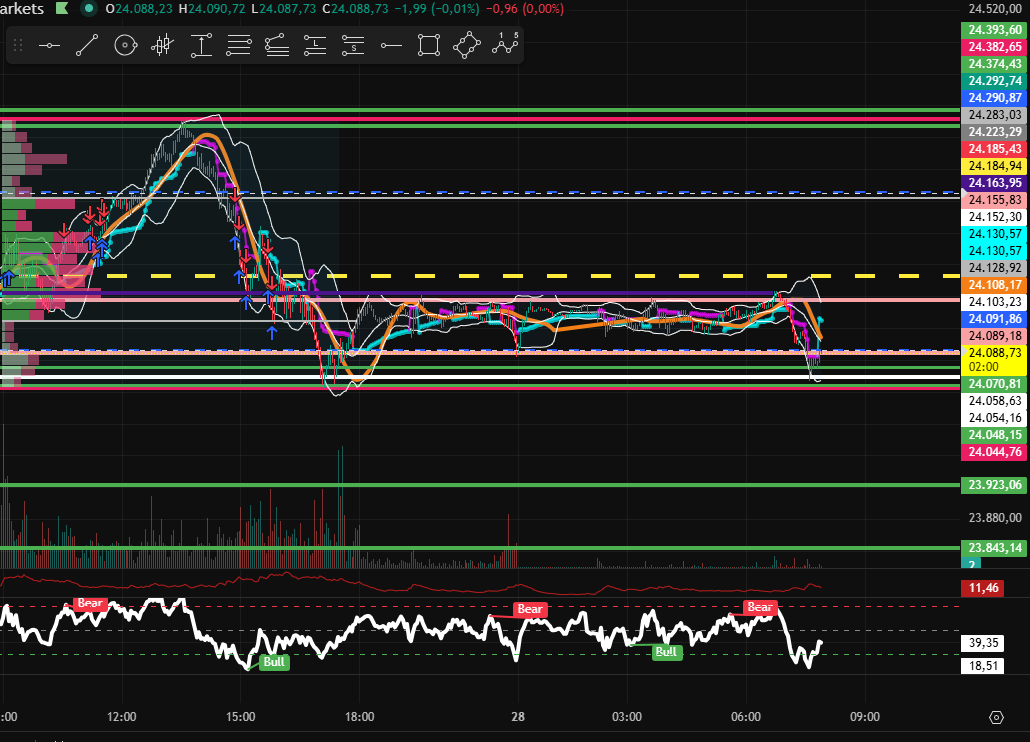Viewport: 1030px width, 742px height.
Task: Click the green flag next to symbol name
Action: tap(61, 9)
